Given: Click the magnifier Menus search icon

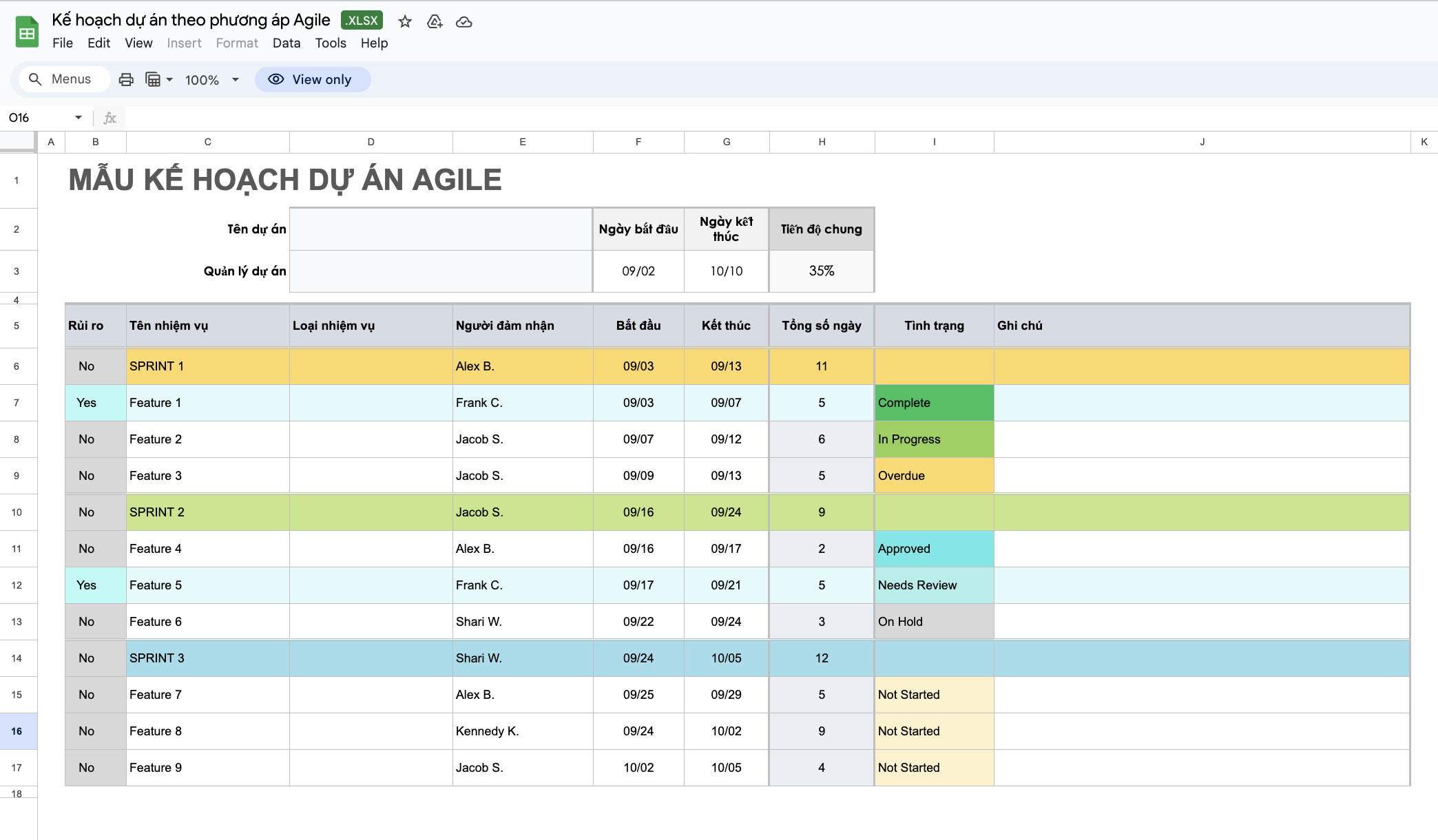Looking at the screenshot, I should 35,79.
